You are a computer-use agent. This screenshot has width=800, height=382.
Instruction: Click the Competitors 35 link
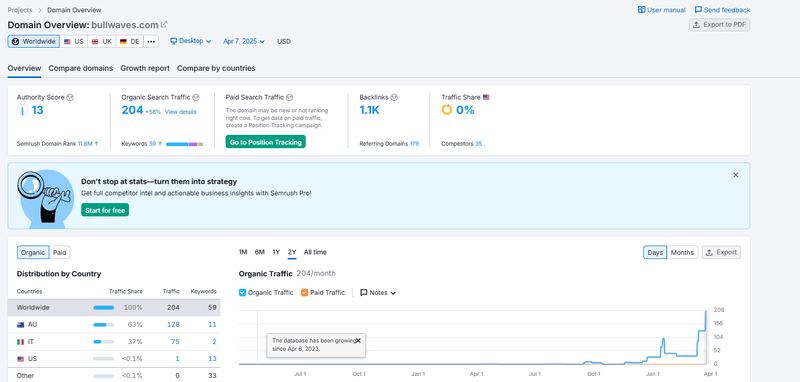(479, 144)
